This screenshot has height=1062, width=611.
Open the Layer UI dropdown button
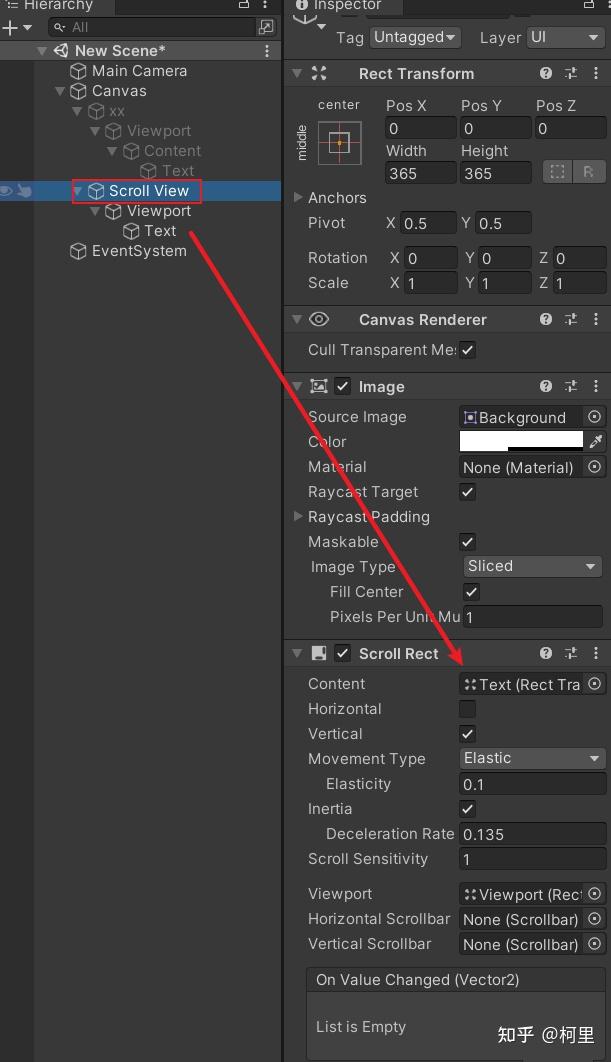565,37
